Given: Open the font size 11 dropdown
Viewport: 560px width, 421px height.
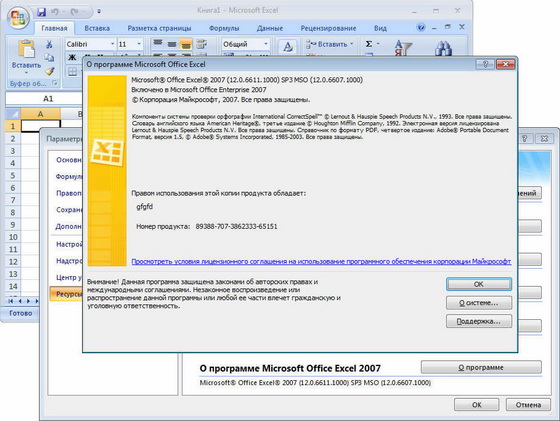Looking at the screenshot, I should [139, 44].
